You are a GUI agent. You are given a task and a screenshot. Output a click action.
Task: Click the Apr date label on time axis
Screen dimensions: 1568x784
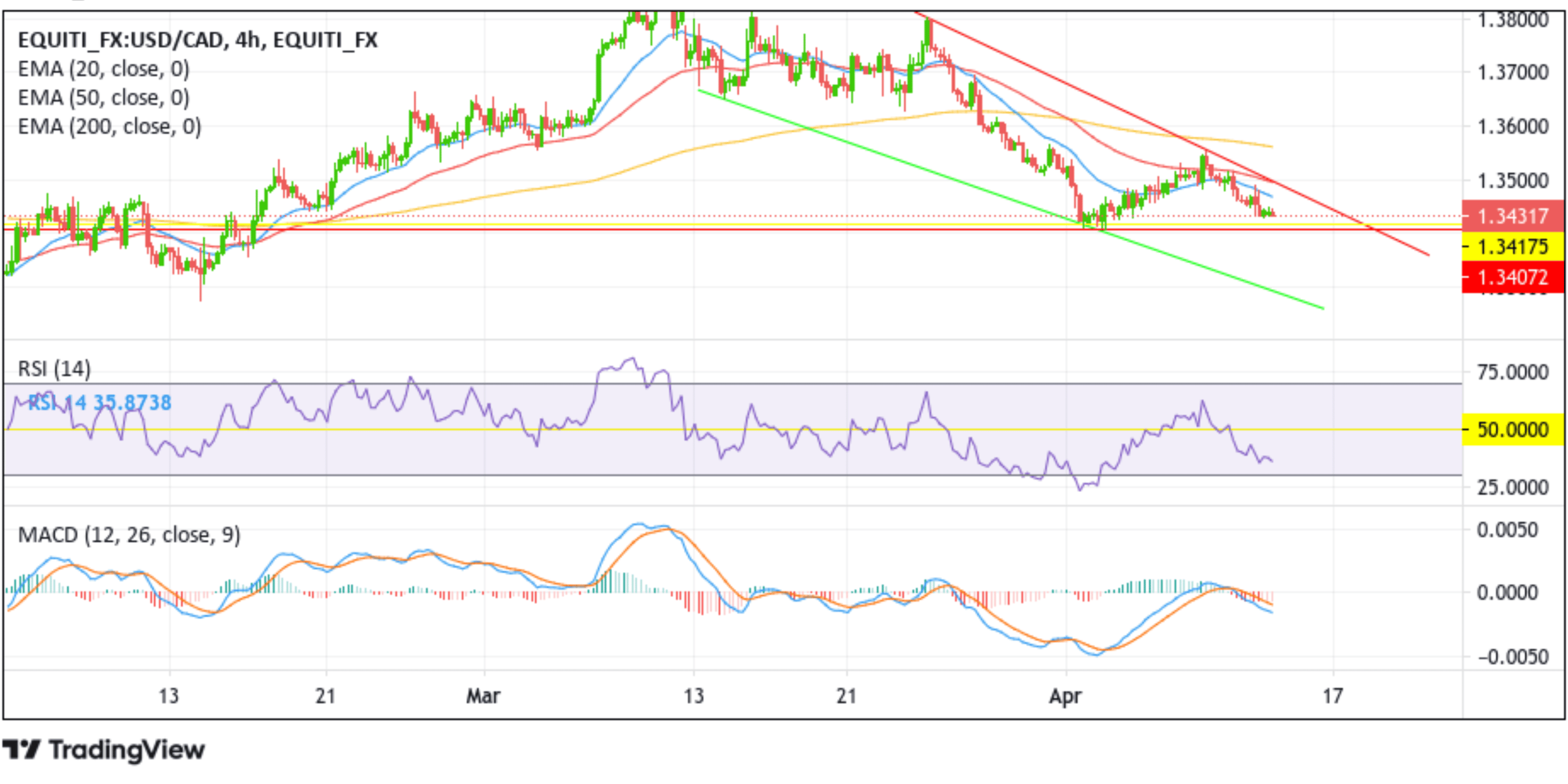point(1065,697)
